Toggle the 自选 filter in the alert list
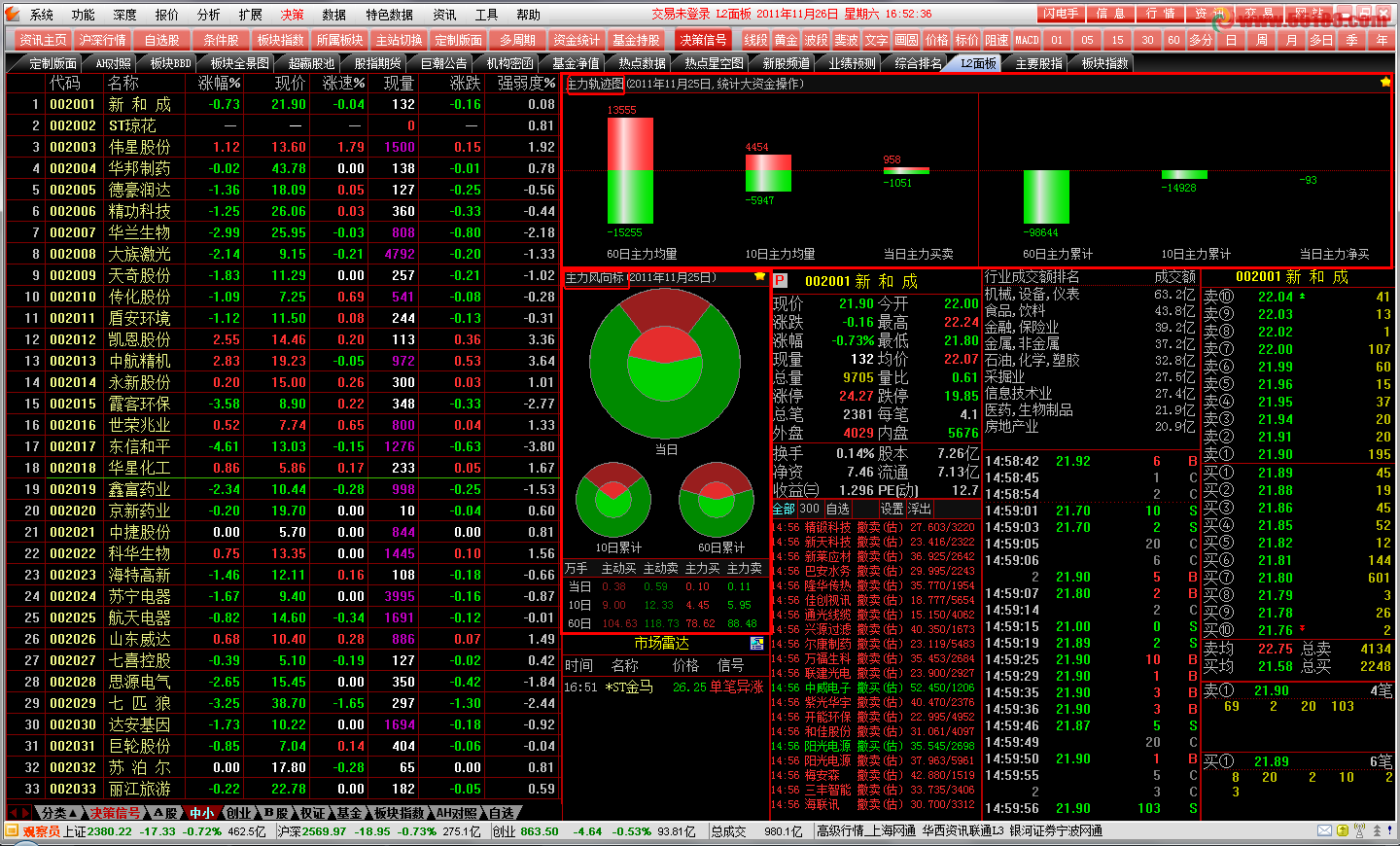 click(837, 509)
